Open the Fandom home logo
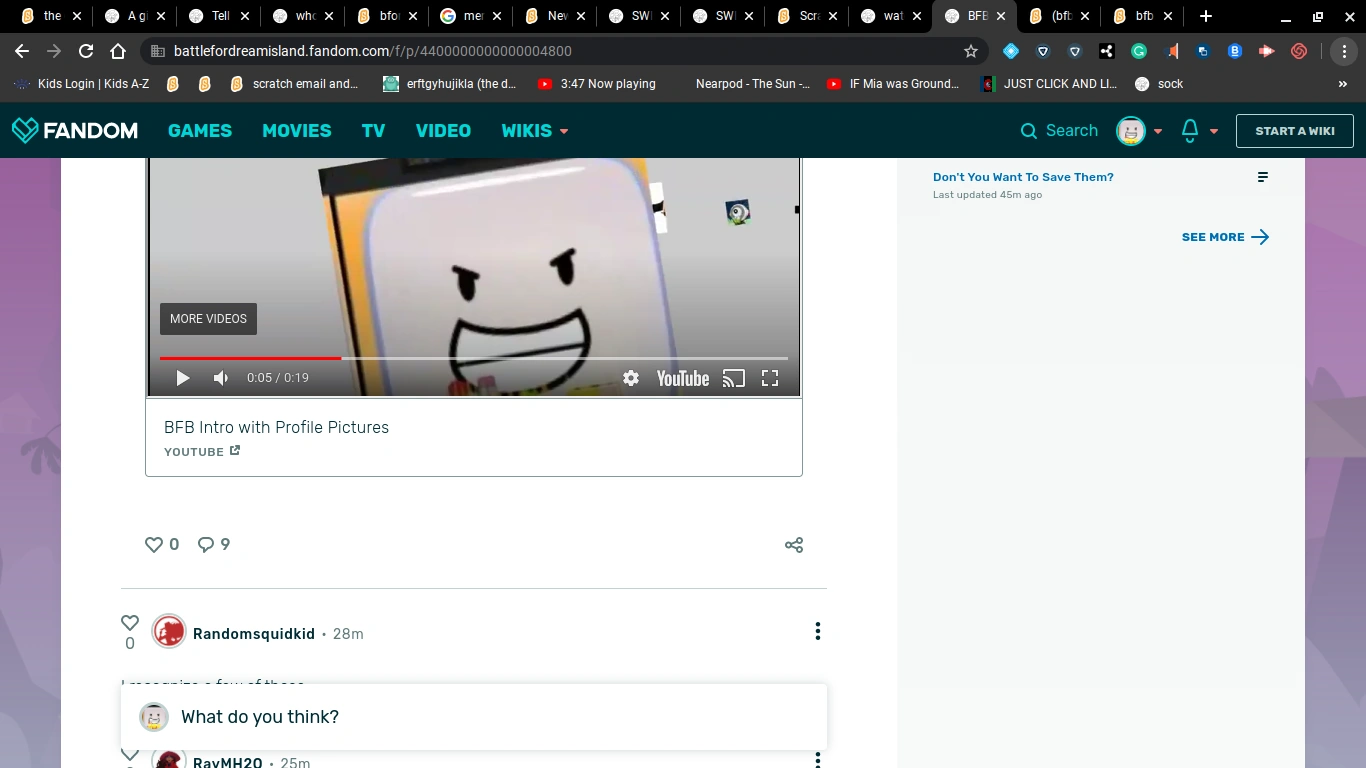This screenshot has width=1366, height=768. click(x=75, y=130)
